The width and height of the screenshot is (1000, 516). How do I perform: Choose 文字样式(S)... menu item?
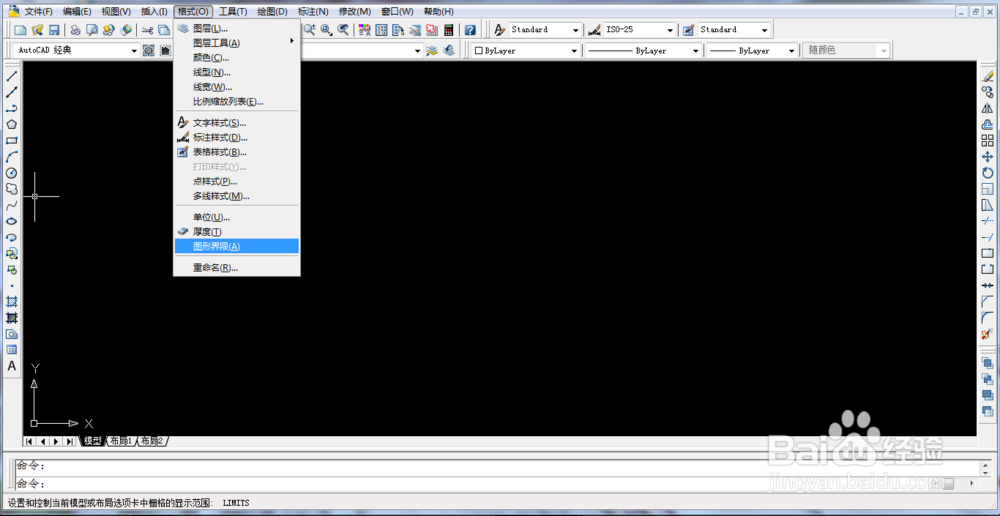[237, 122]
